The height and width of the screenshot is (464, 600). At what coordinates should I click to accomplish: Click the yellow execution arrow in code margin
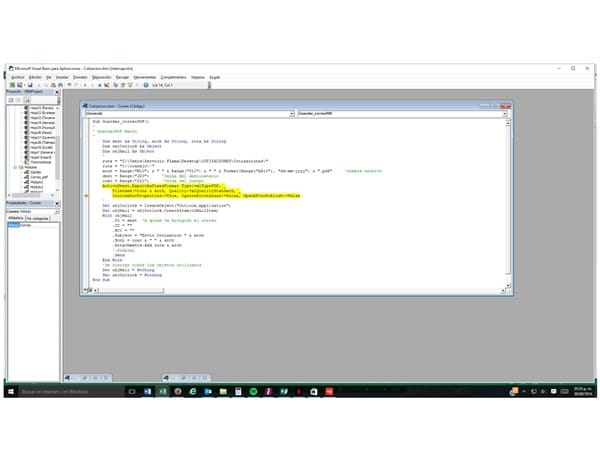86,196
